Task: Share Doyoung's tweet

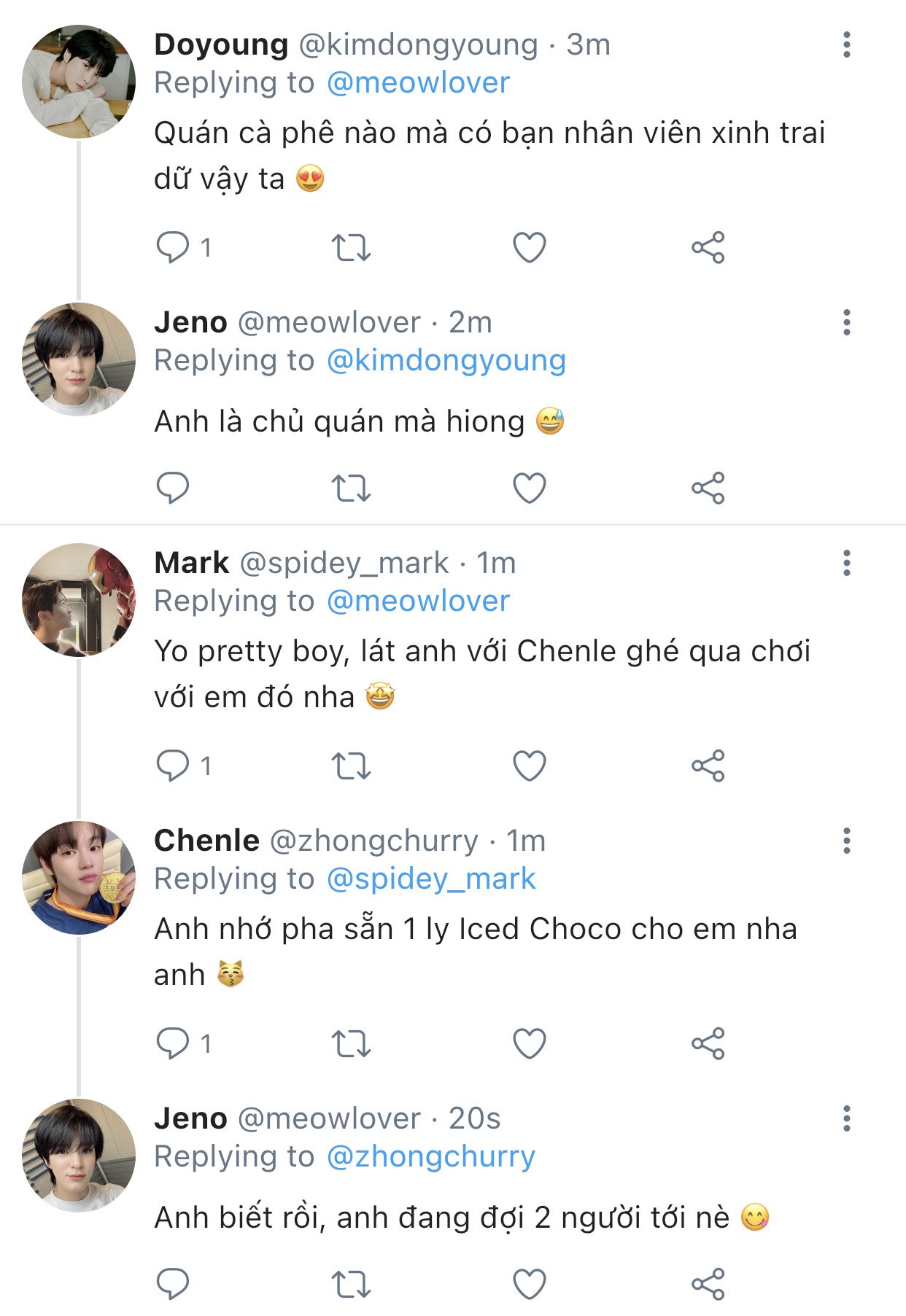Action: 708,247
